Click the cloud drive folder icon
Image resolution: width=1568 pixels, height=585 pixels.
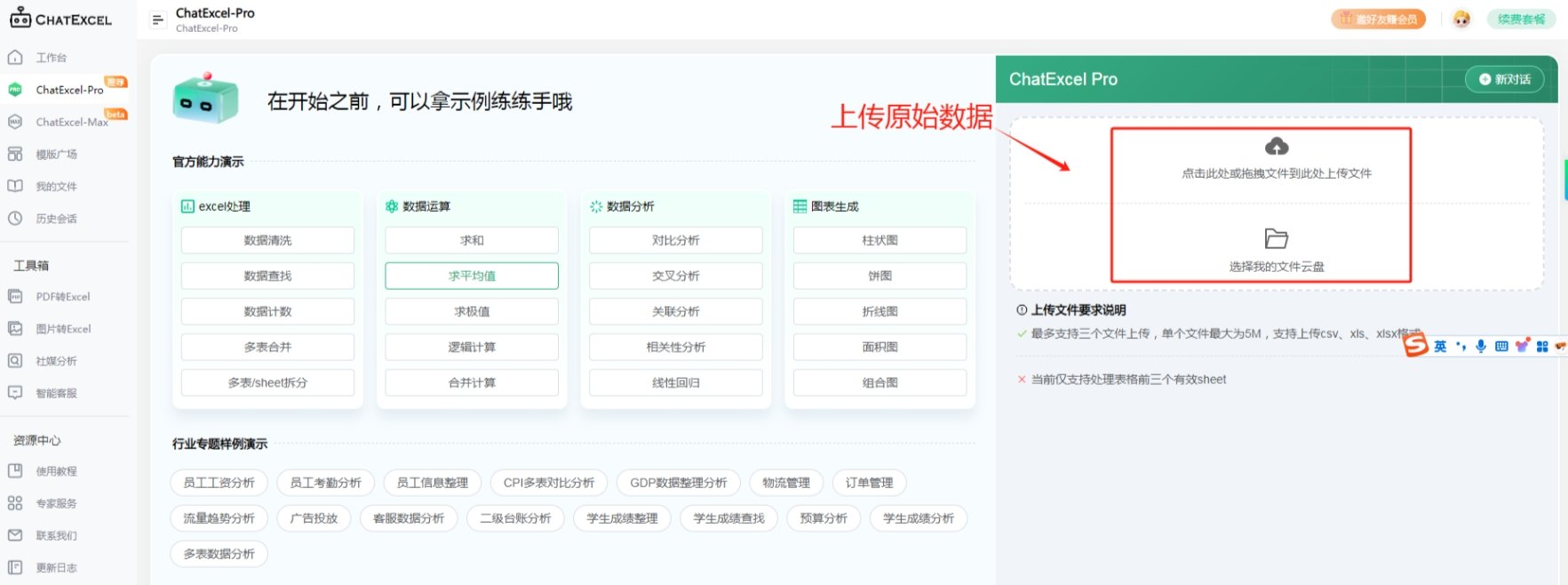[x=1277, y=238]
